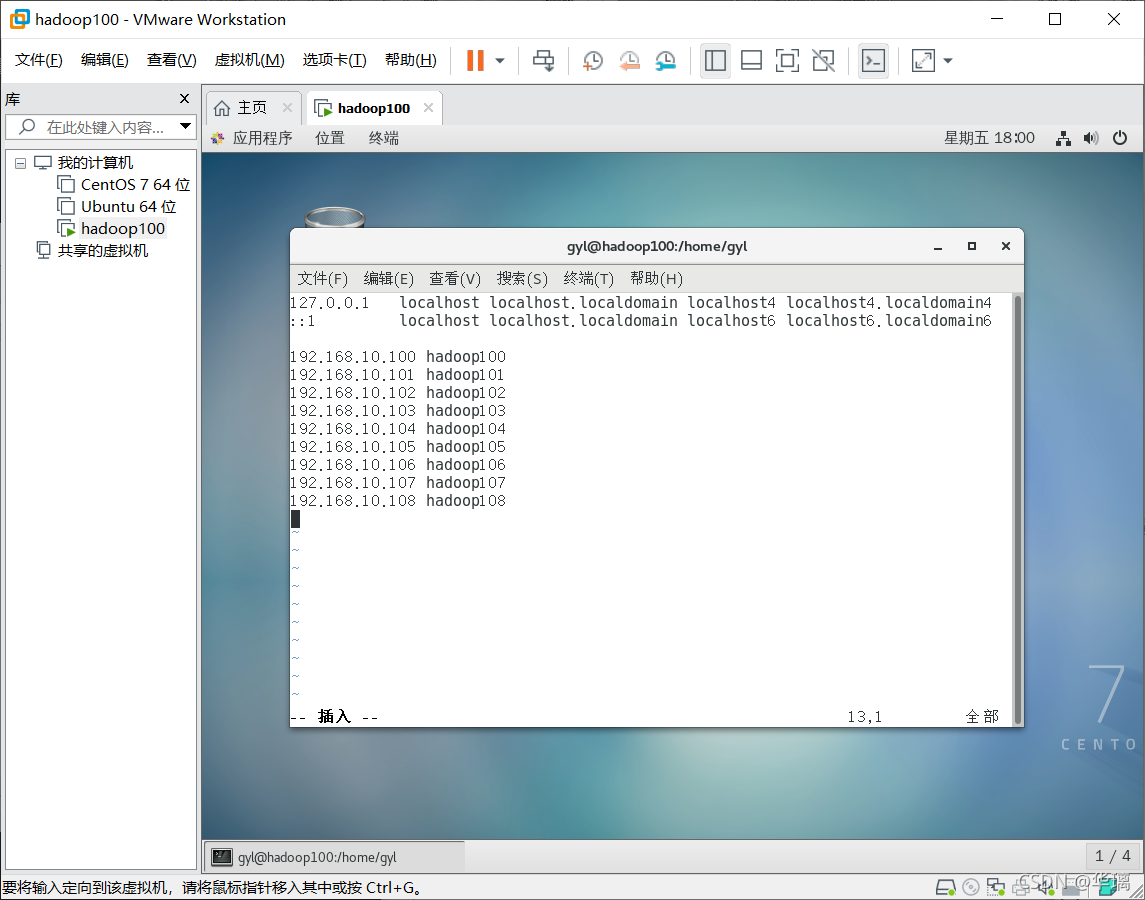
Task: Open the stretch display dropdown arrow
Action: point(948,61)
